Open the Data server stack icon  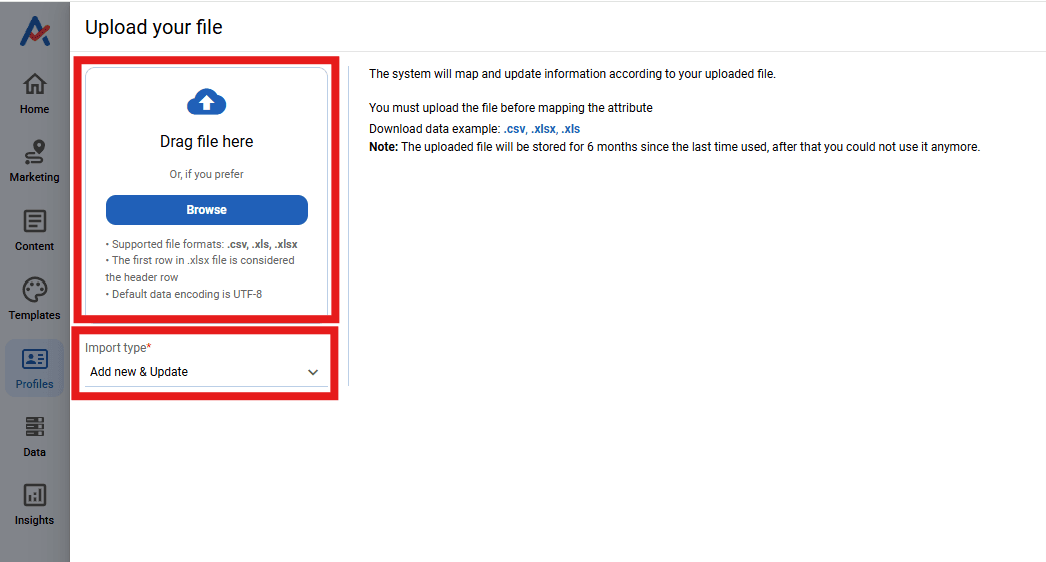click(x=35, y=427)
